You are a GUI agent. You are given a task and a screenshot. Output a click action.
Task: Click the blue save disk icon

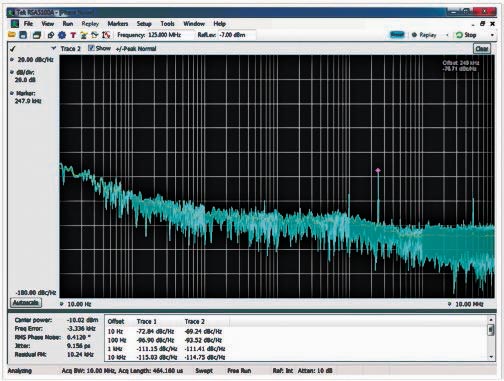23,35
